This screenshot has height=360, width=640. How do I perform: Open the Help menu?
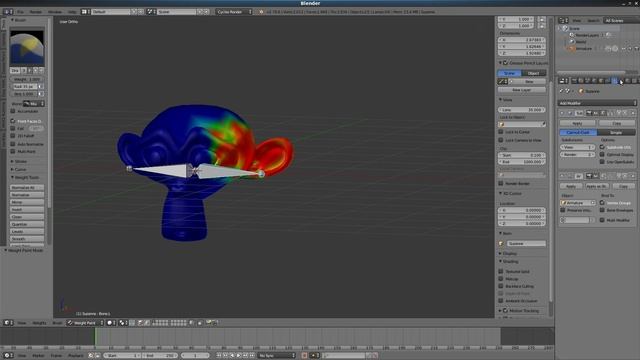pyautogui.click(x=72, y=12)
